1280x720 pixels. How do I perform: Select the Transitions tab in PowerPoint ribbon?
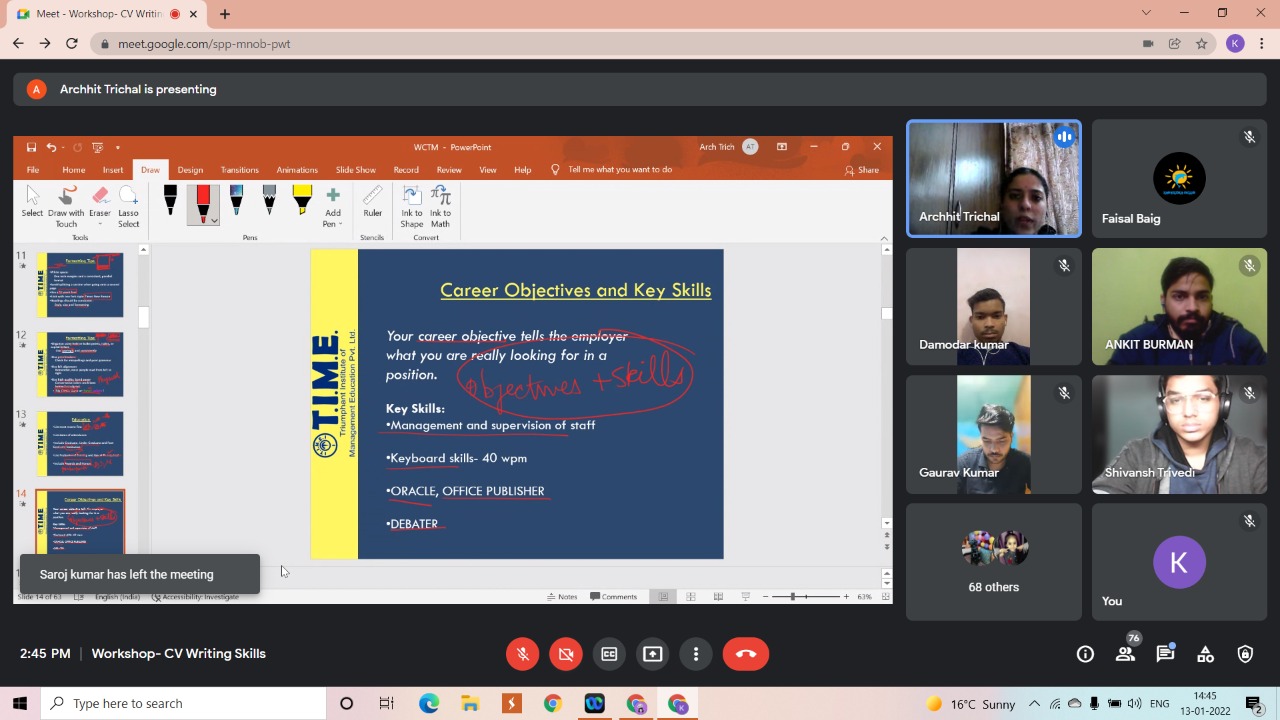click(x=239, y=170)
